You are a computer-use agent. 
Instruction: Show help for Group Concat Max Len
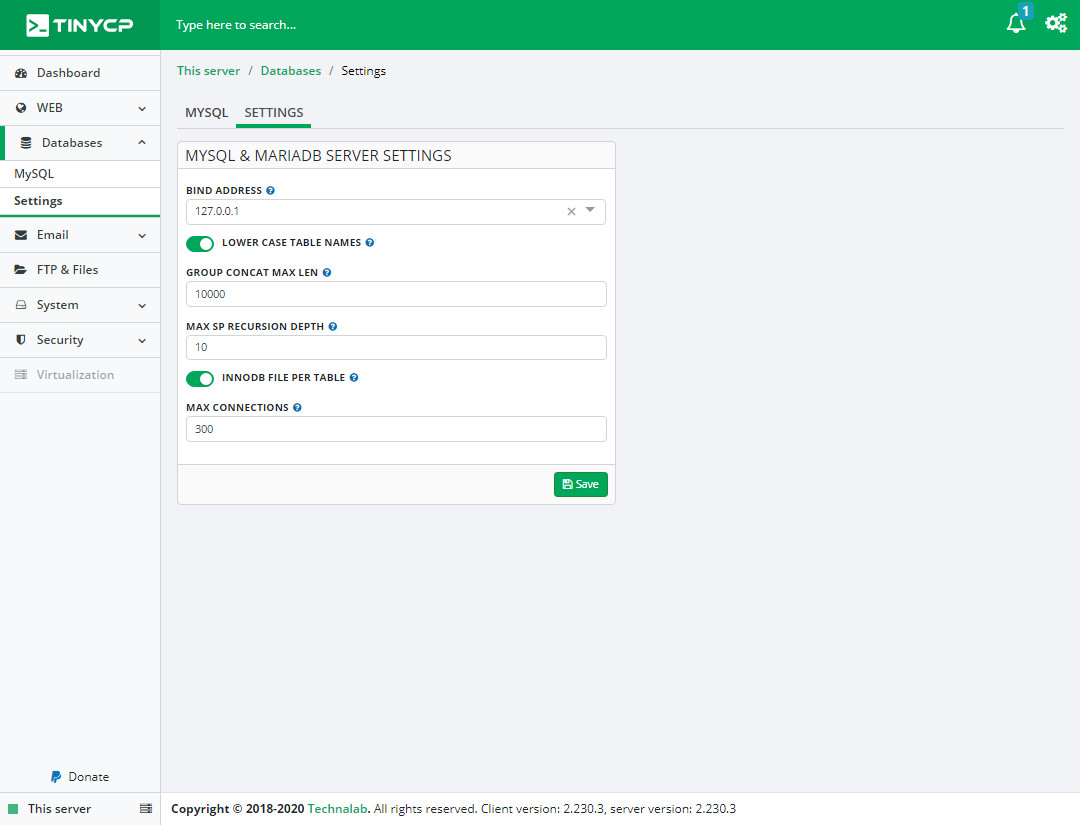(327, 273)
